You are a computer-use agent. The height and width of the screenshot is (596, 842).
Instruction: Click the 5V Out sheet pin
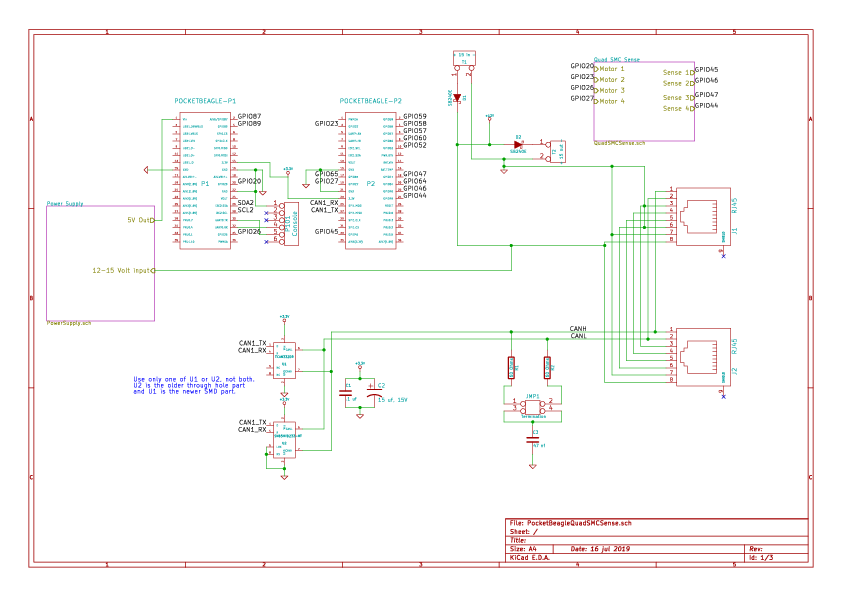click(x=140, y=220)
